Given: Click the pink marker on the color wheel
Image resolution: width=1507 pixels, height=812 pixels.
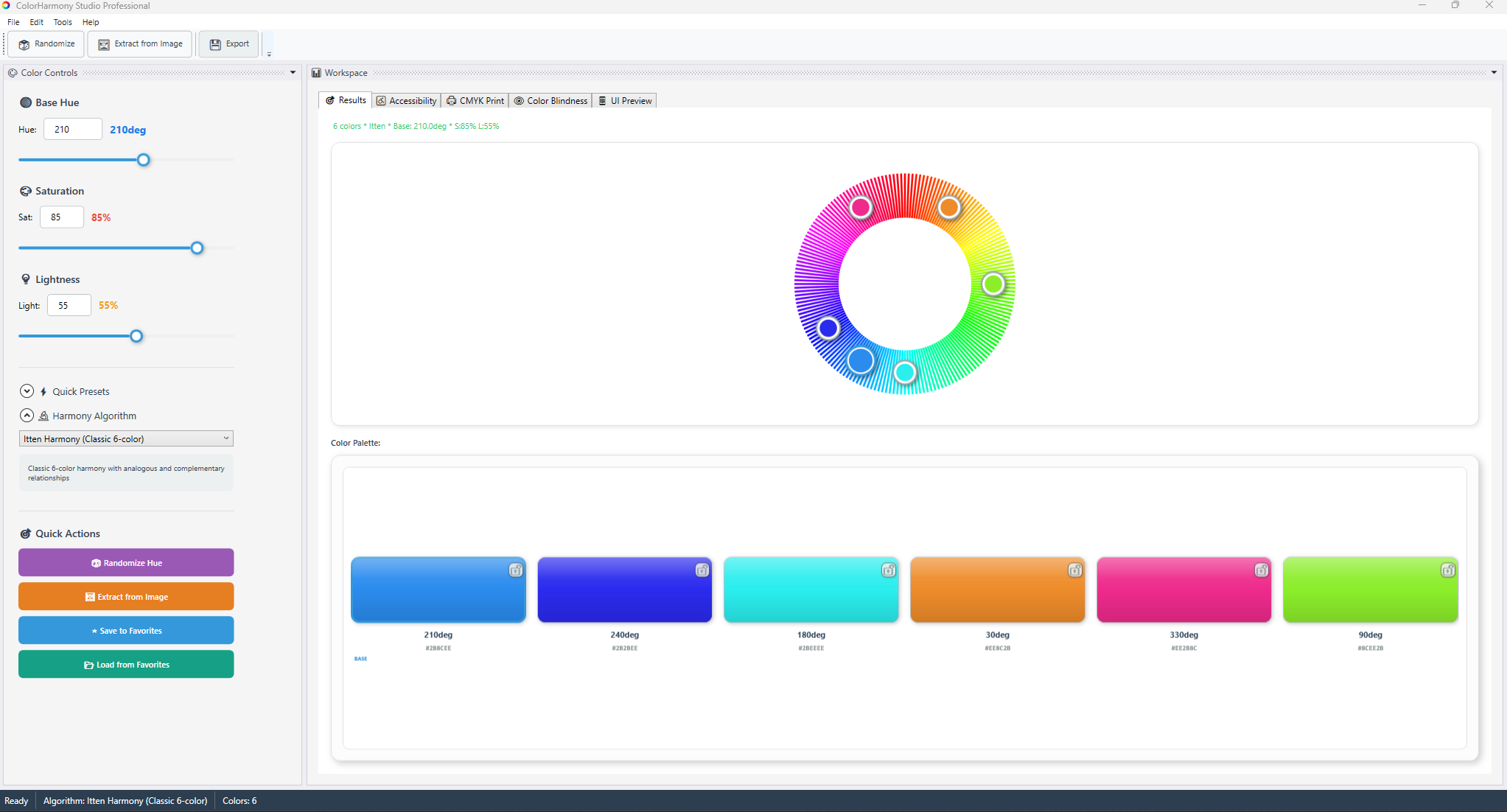Looking at the screenshot, I should (x=860, y=208).
